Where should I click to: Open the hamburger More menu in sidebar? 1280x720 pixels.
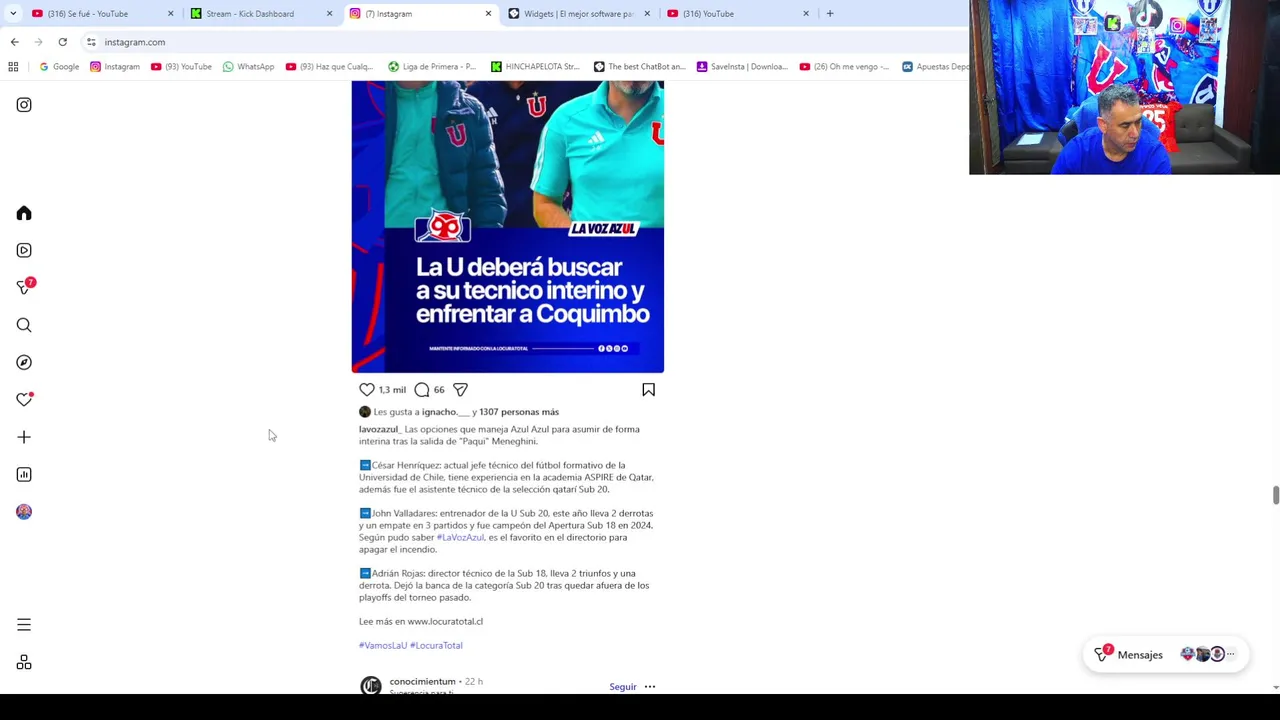24,625
